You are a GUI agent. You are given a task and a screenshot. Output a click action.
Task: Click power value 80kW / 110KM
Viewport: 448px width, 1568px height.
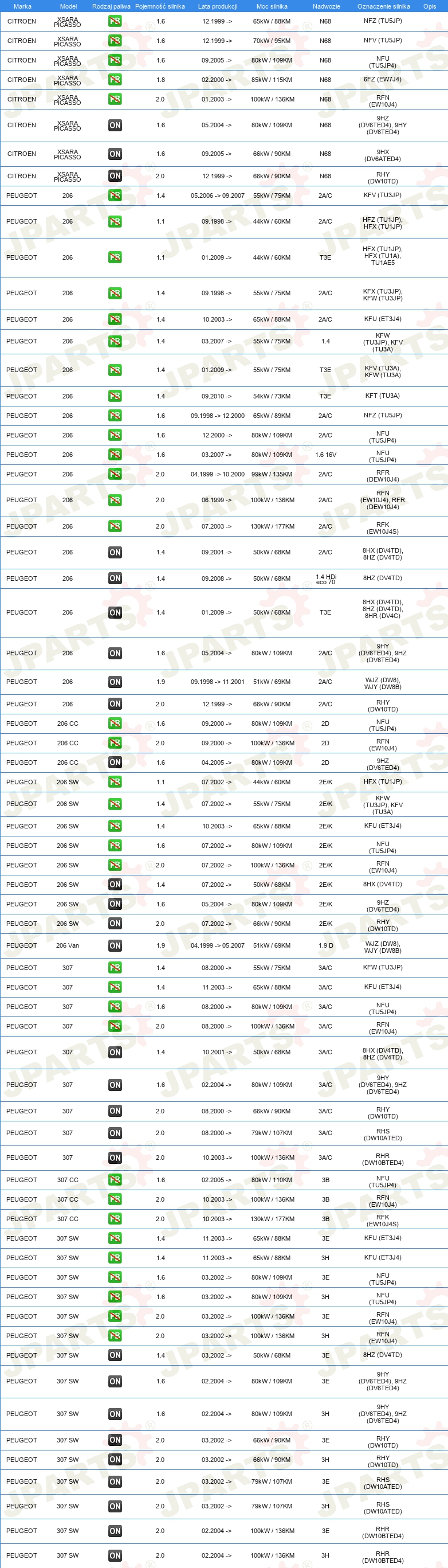pyautogui.click(x=272, y=1180)
